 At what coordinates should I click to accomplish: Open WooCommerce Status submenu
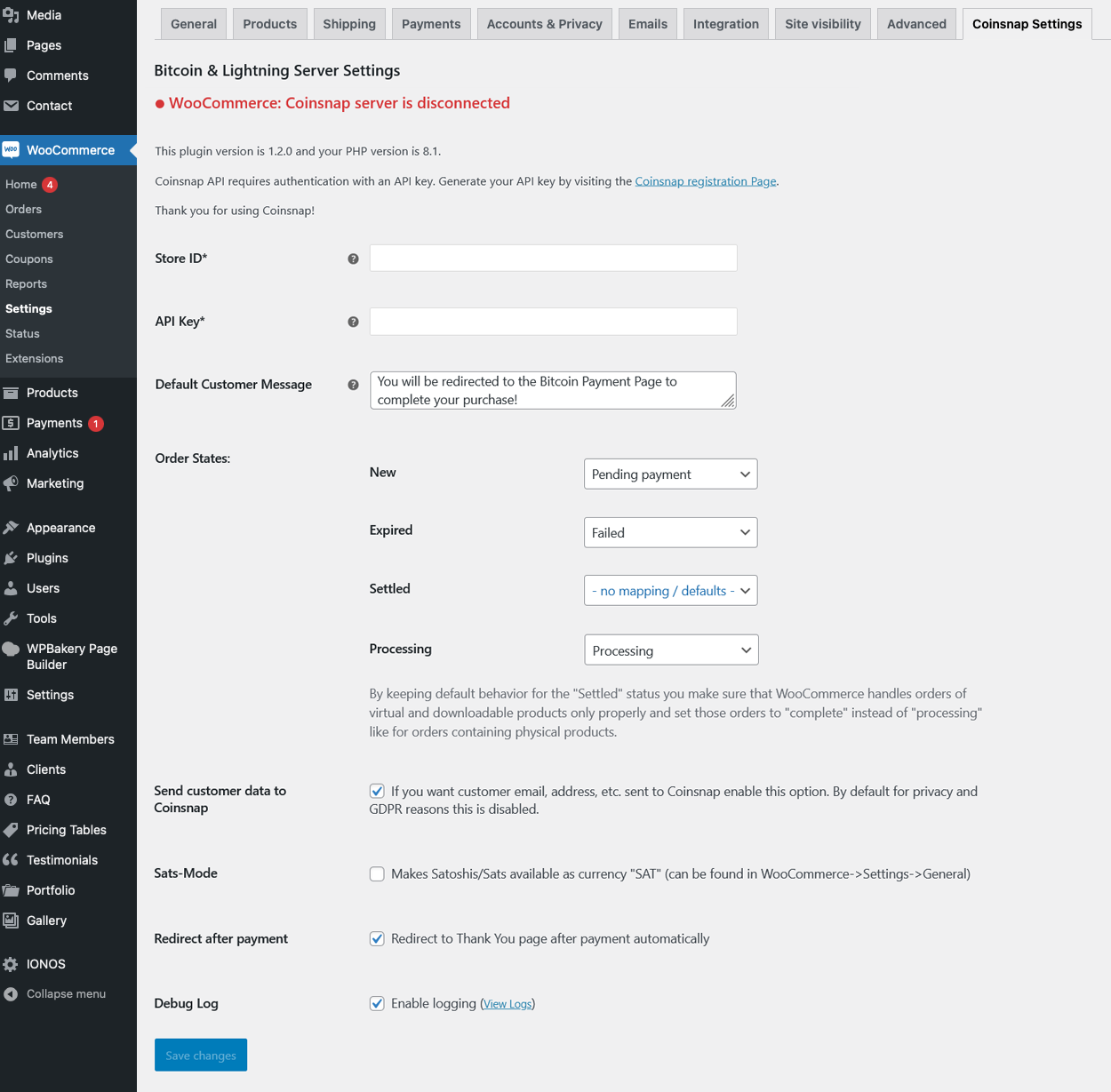pos(23,334)
